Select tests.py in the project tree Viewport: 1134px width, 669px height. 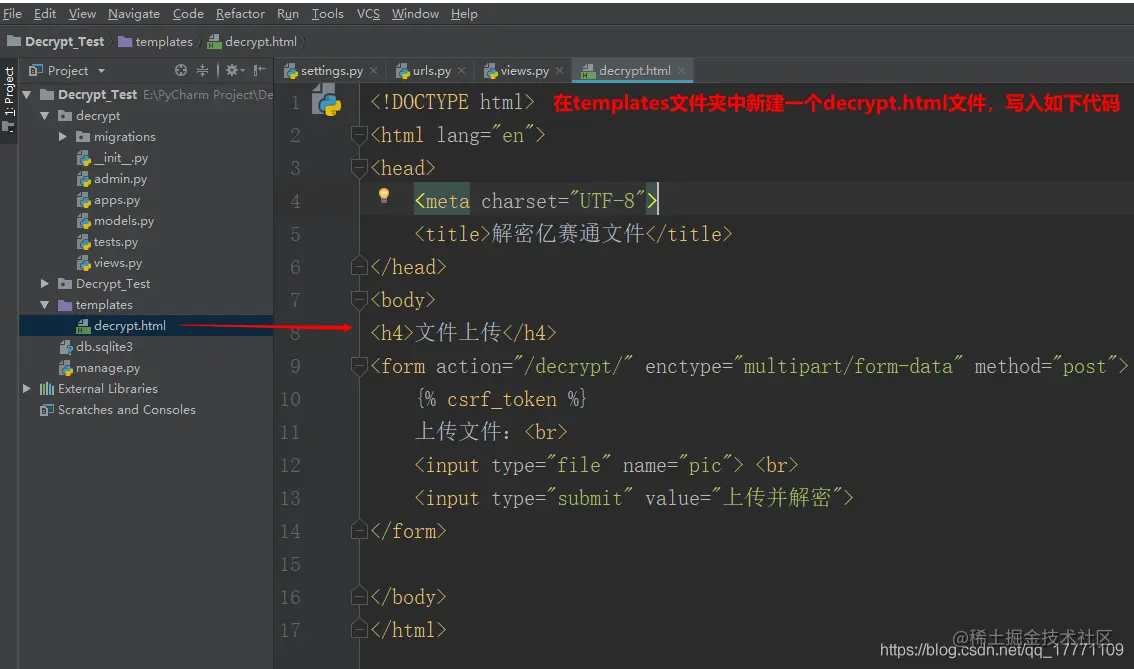(116, 242)
